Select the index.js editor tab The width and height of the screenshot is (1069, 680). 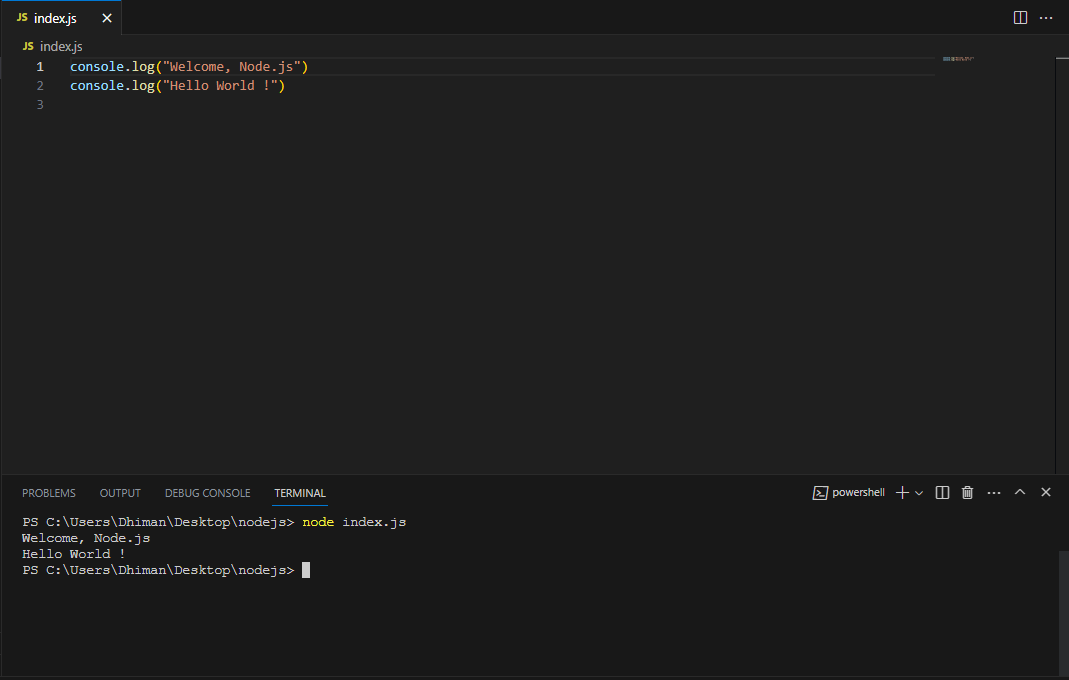tap(55, 18)
